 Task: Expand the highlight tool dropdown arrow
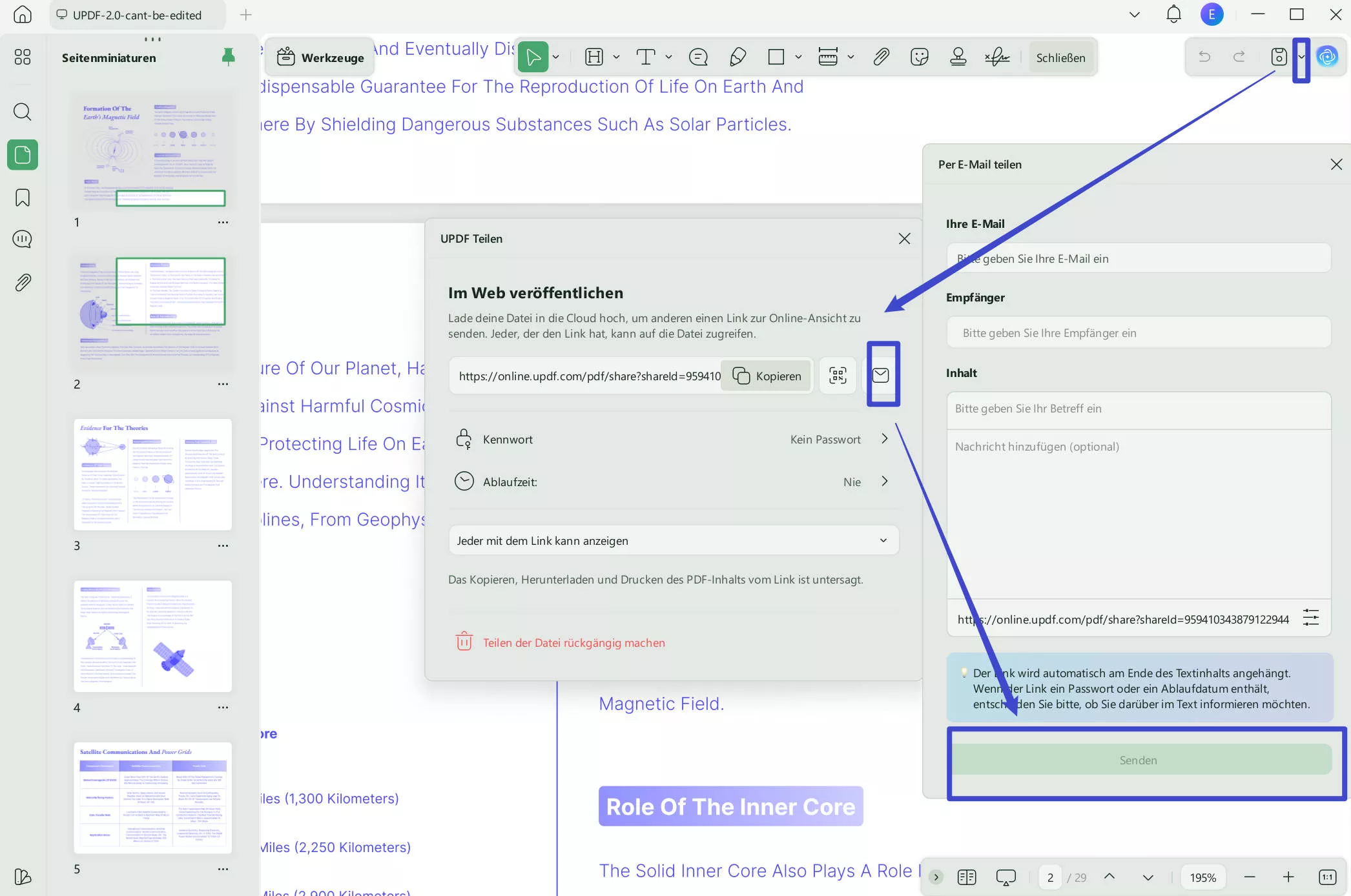[x=616, y=57]
